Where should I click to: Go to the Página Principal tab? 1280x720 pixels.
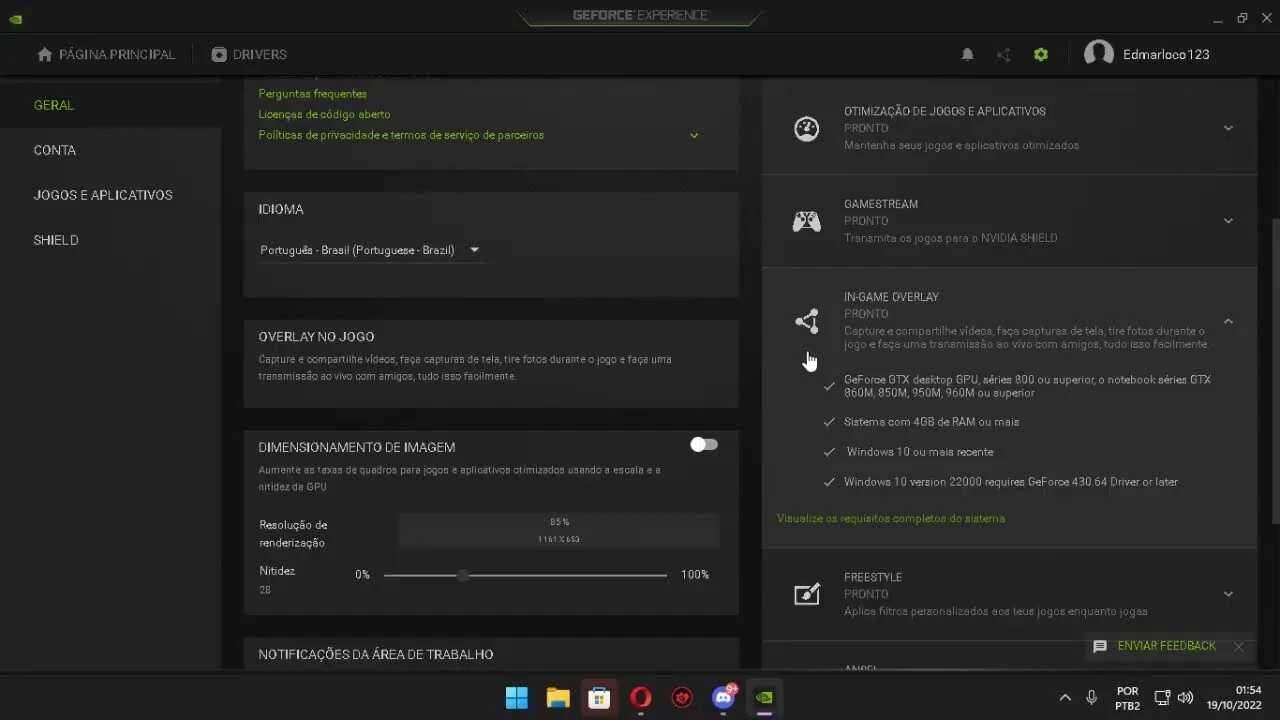click(x=106, y=54)
